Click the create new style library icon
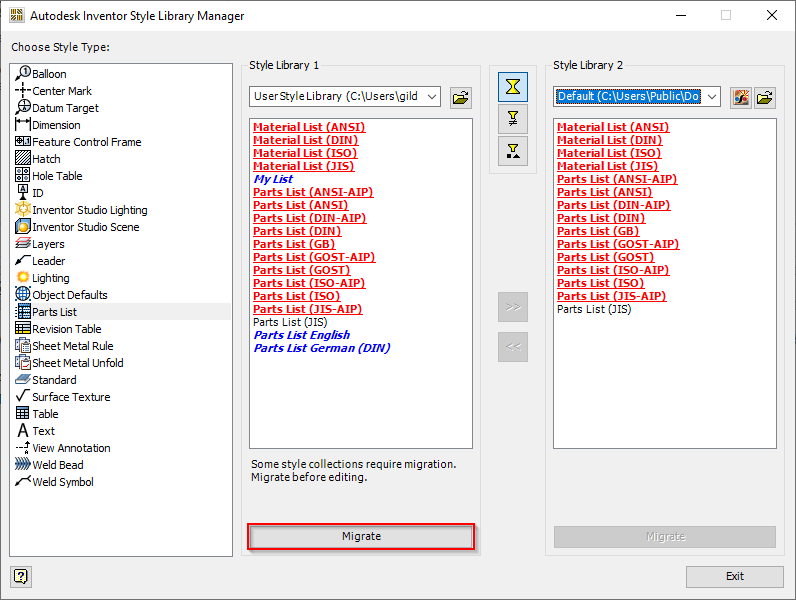 (x=741, y=97)
